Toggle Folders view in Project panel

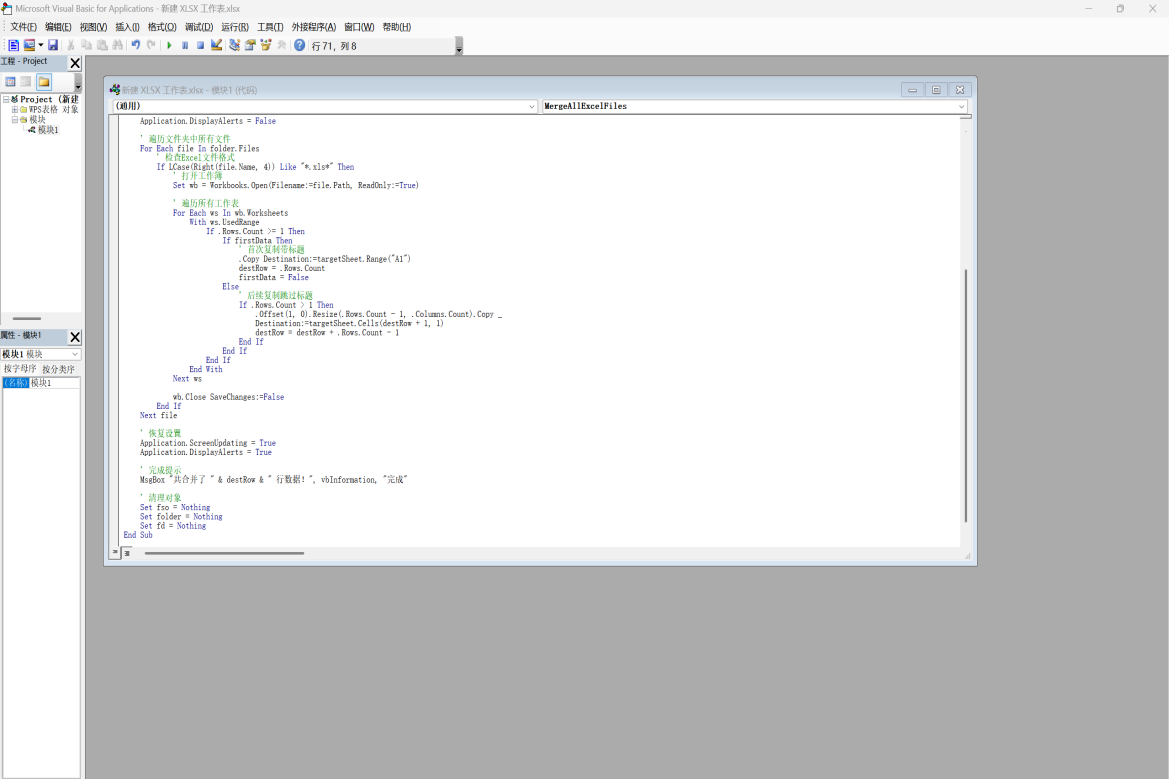tap(44, 81)
